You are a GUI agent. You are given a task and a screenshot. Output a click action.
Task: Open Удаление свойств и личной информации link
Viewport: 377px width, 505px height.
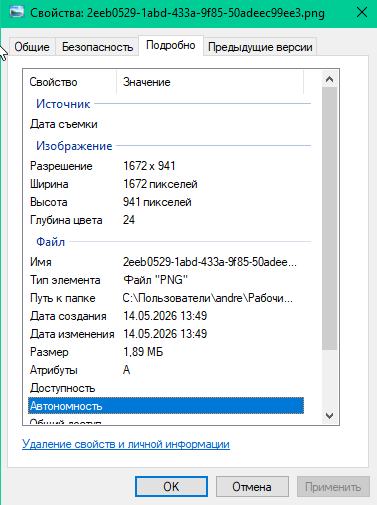pos(126,444)
